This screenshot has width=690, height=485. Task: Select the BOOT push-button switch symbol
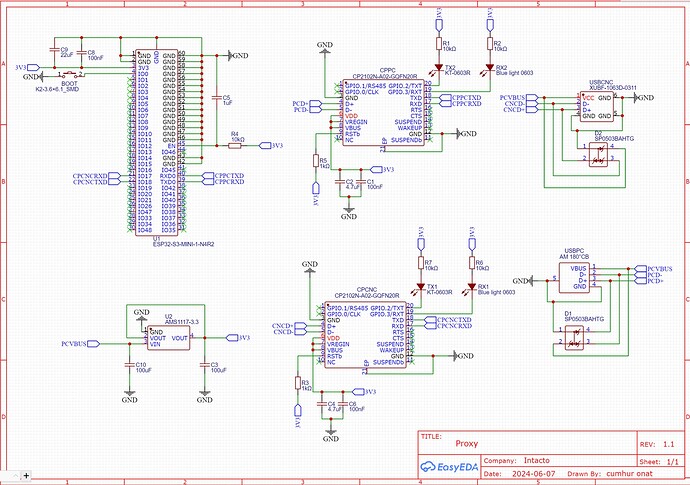70,73
